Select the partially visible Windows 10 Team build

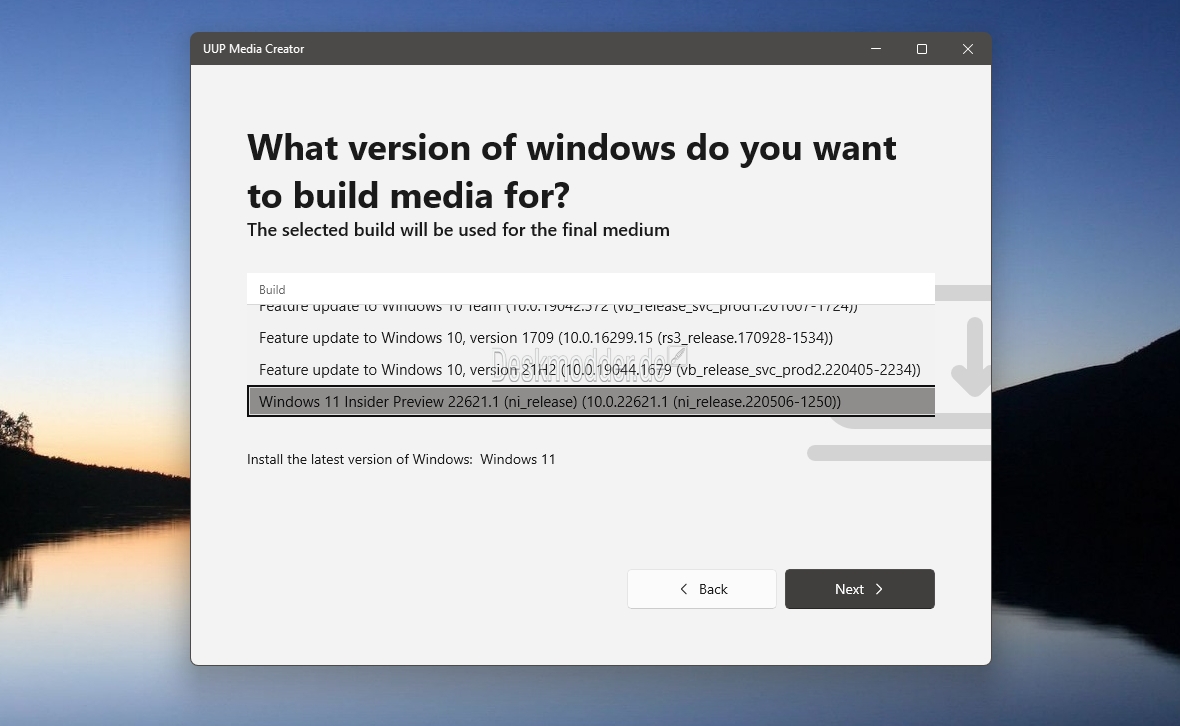591,309
